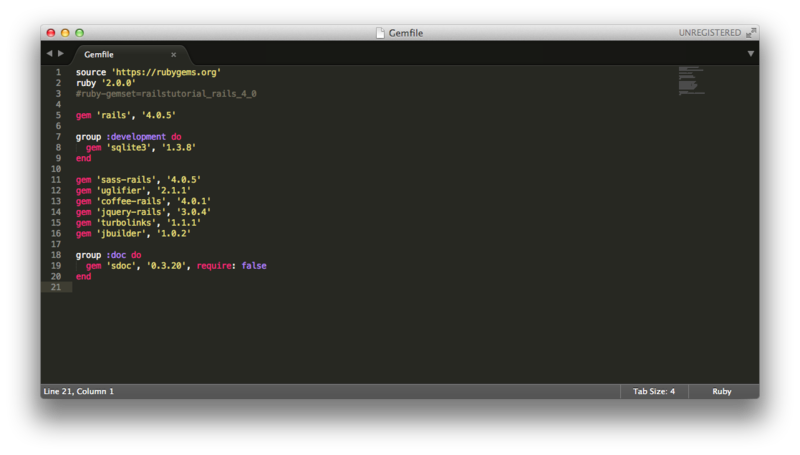
Task: Click the 'sdoc' gem string
Action: click(x=121, y=265)
